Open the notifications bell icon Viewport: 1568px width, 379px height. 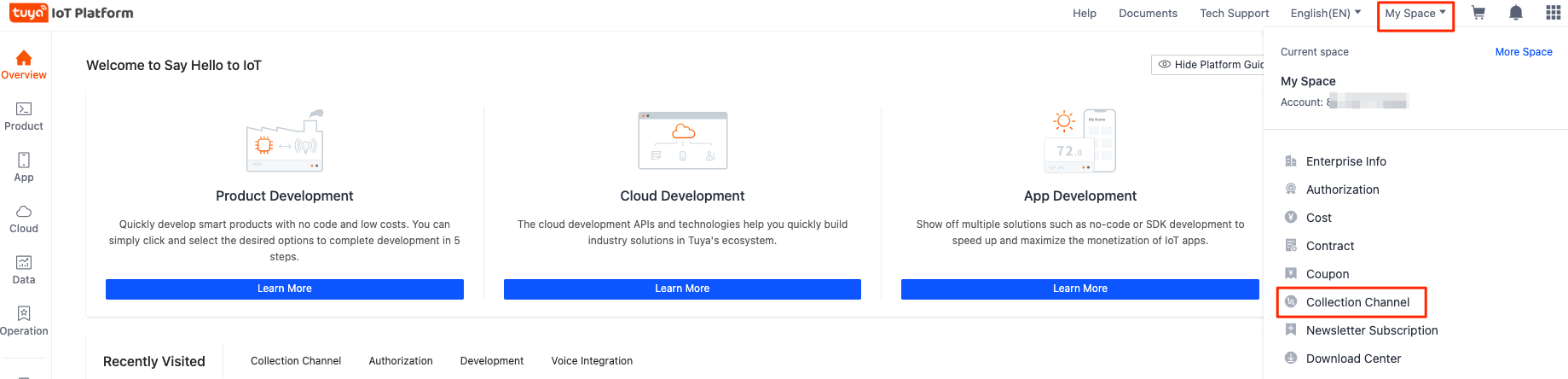[x=1516, y=13]
